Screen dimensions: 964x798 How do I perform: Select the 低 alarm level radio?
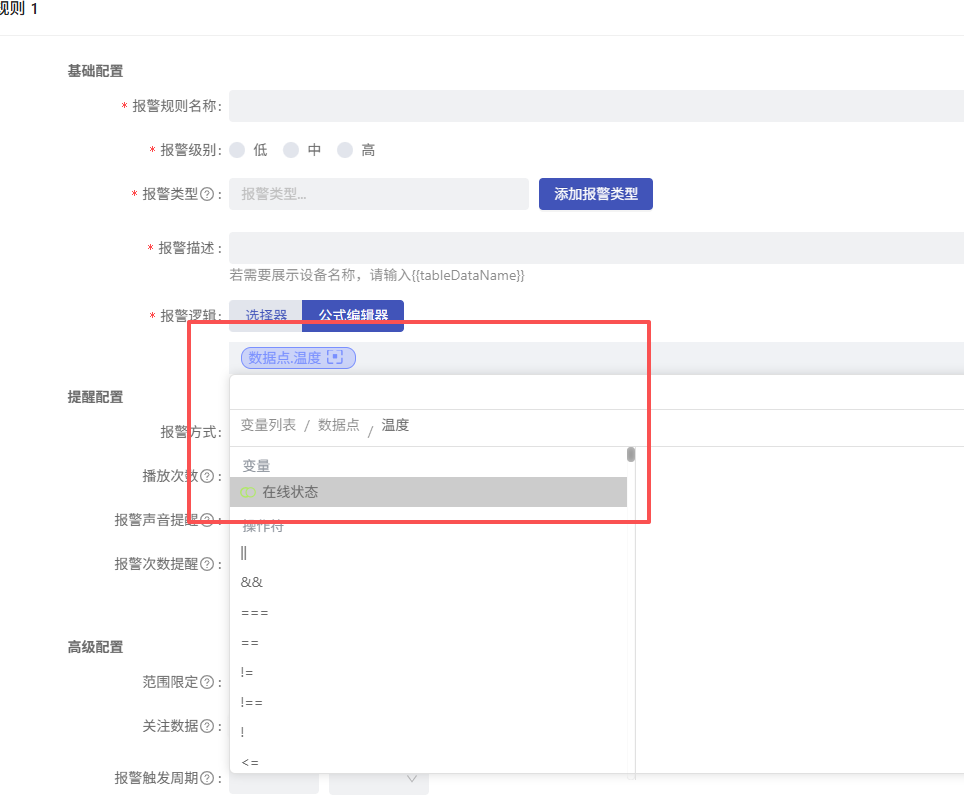click(x=237, y=150)
